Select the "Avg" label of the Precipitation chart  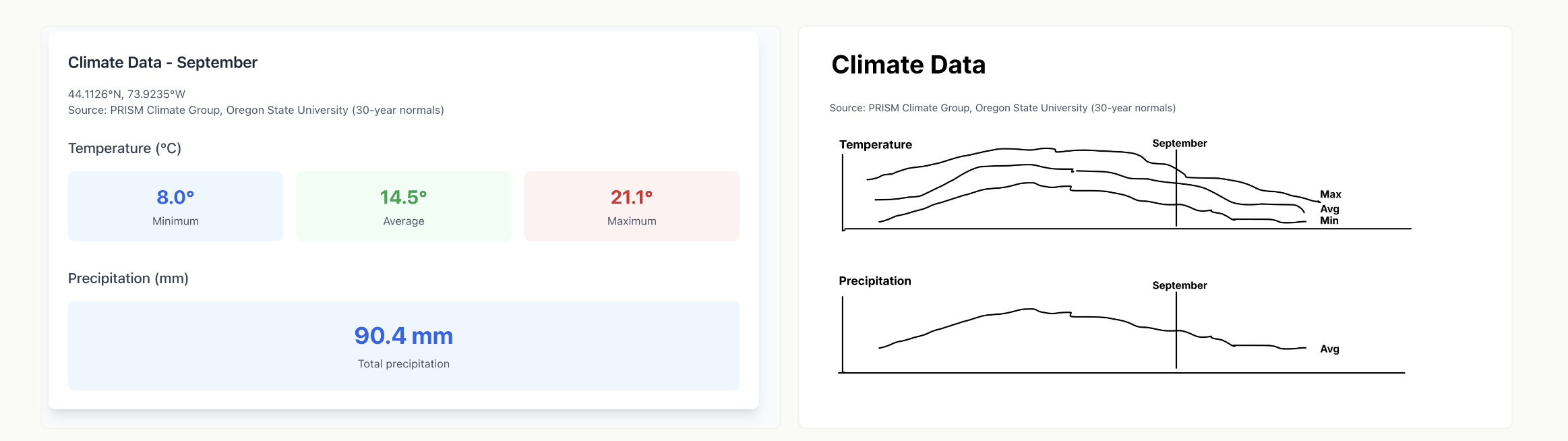pyautogui.click(x=1329, y=349)
